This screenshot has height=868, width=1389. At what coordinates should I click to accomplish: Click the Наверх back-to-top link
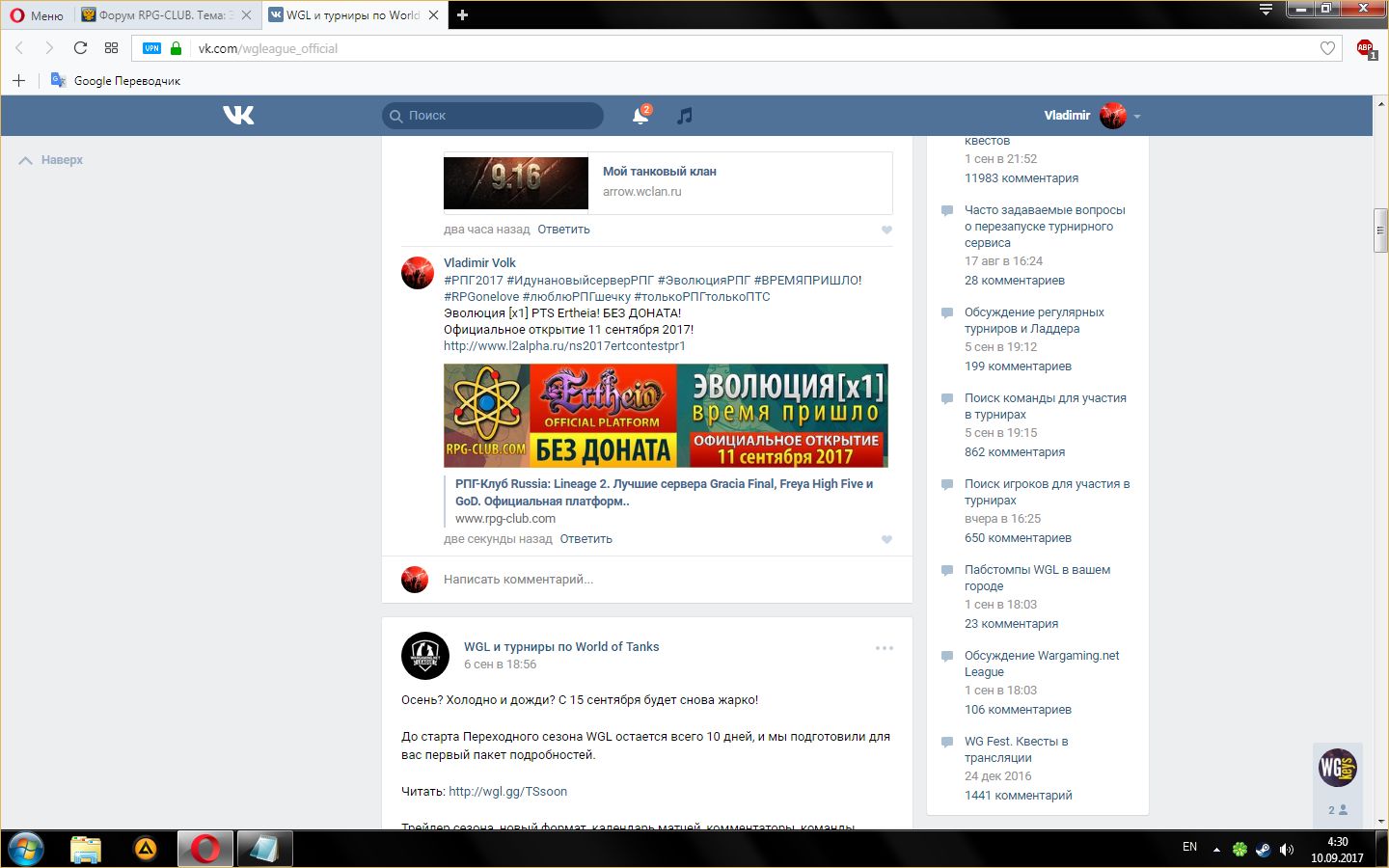tap(51, 160)
